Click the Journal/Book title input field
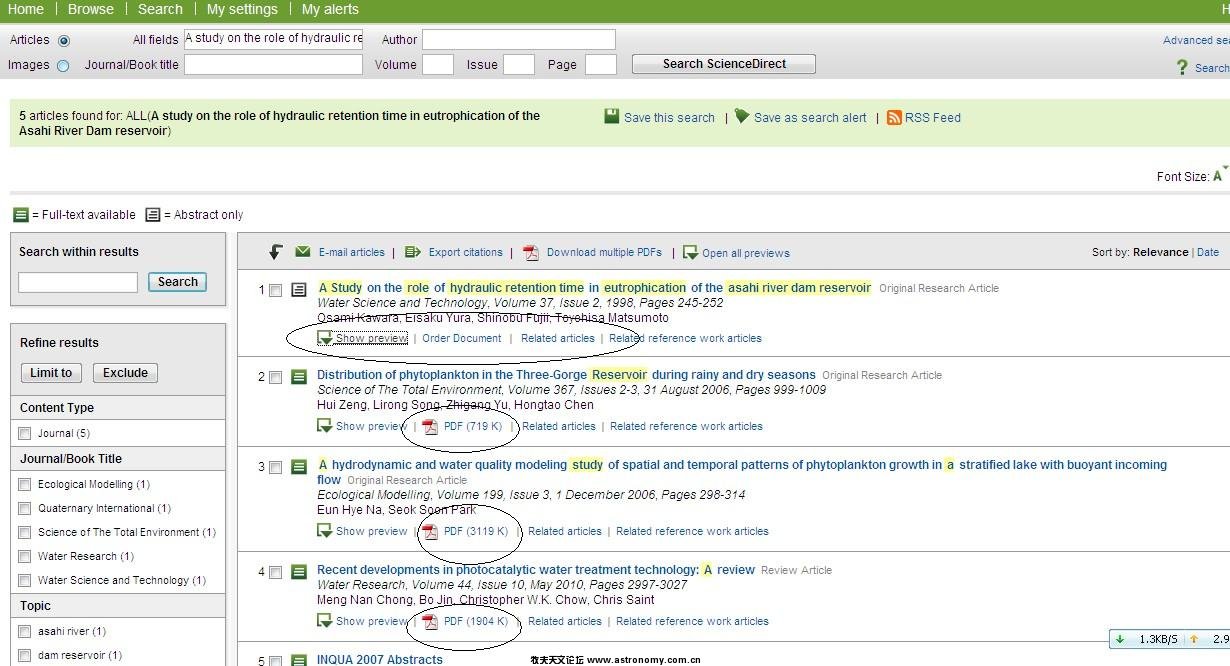 [x=273, y=65]
